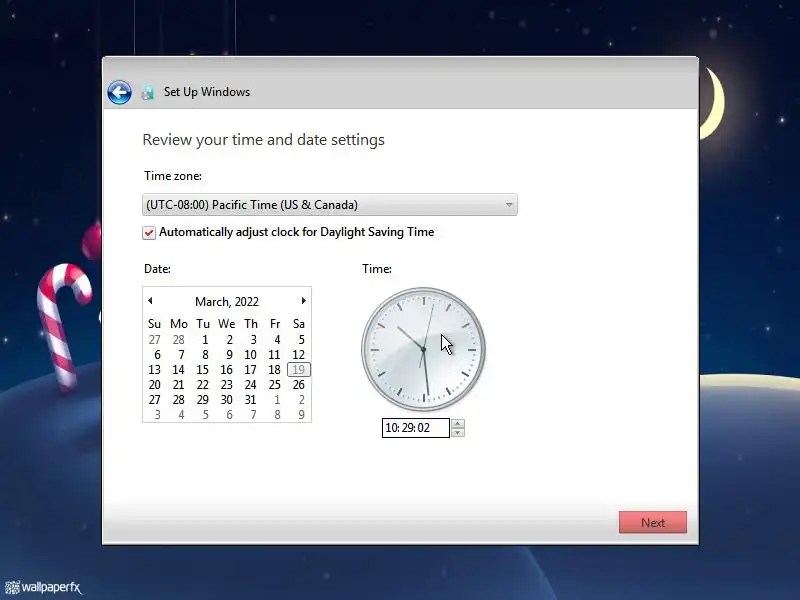Select March 21 in the calendar
The width and height of the screenshot is (800, 600).
coord(178,385)
